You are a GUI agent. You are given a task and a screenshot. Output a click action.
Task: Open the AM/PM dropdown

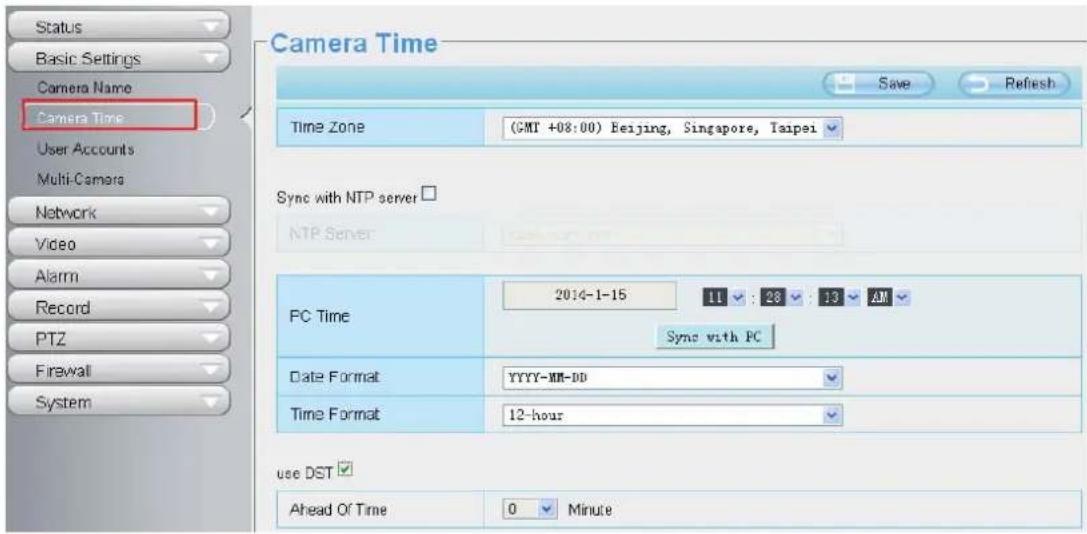(888, 296)
